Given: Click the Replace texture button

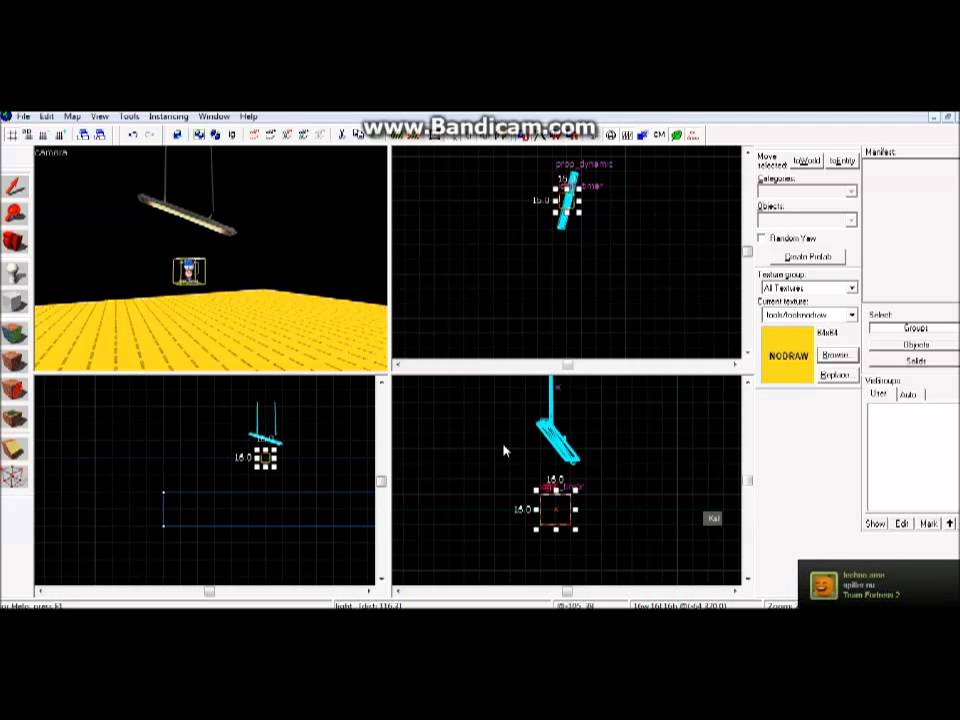Looking at the screenshot, I should 837,375.
